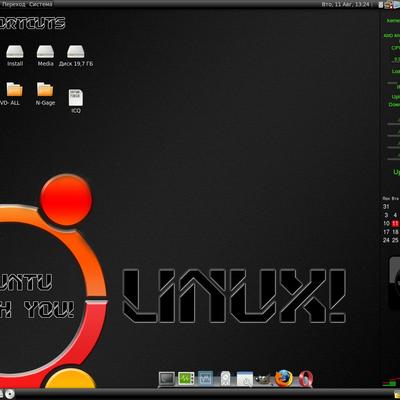Click the mail envelope tray icon

click(381, 5)
